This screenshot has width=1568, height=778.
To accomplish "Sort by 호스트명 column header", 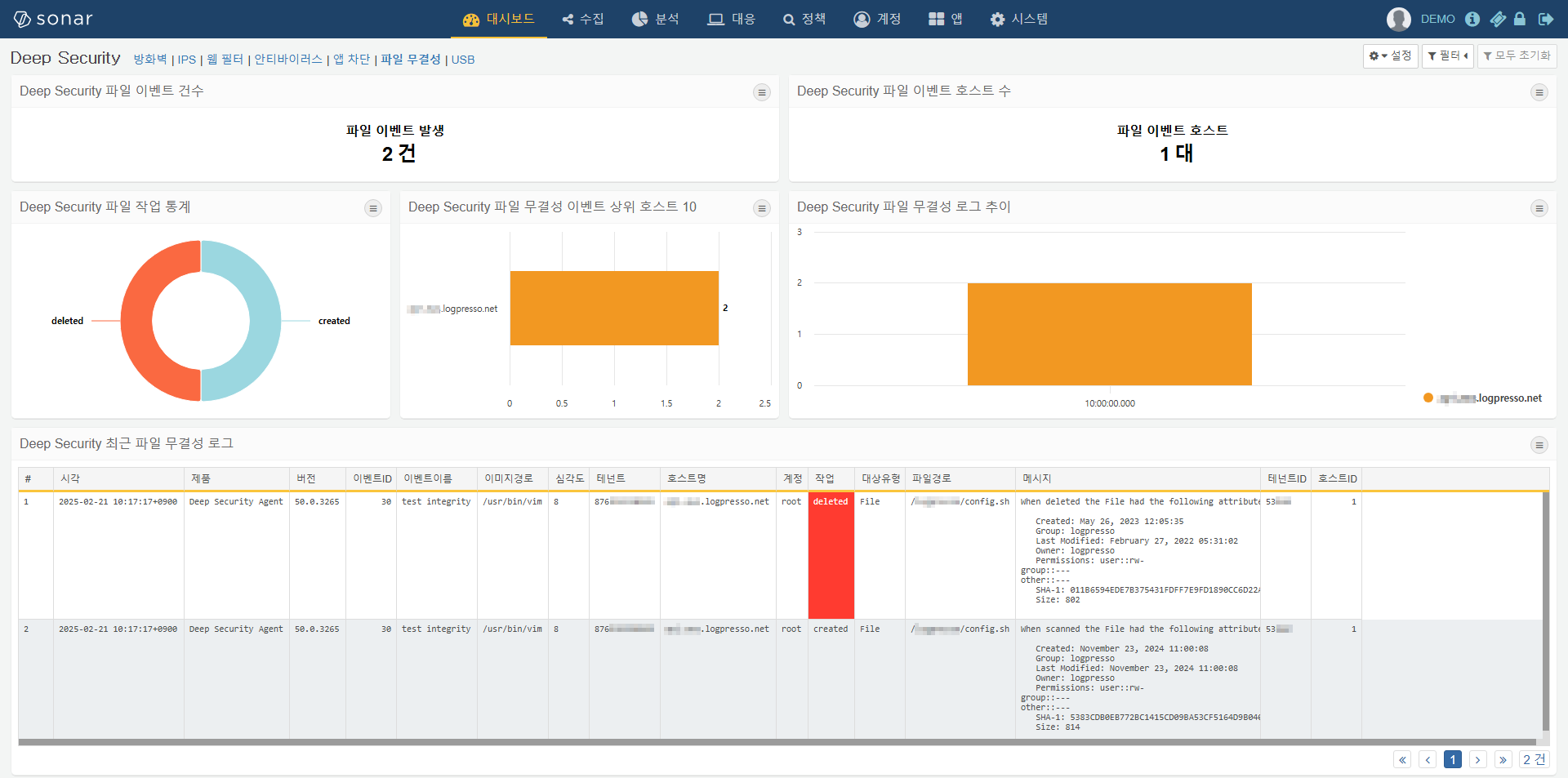I will (x=718, y=478).
